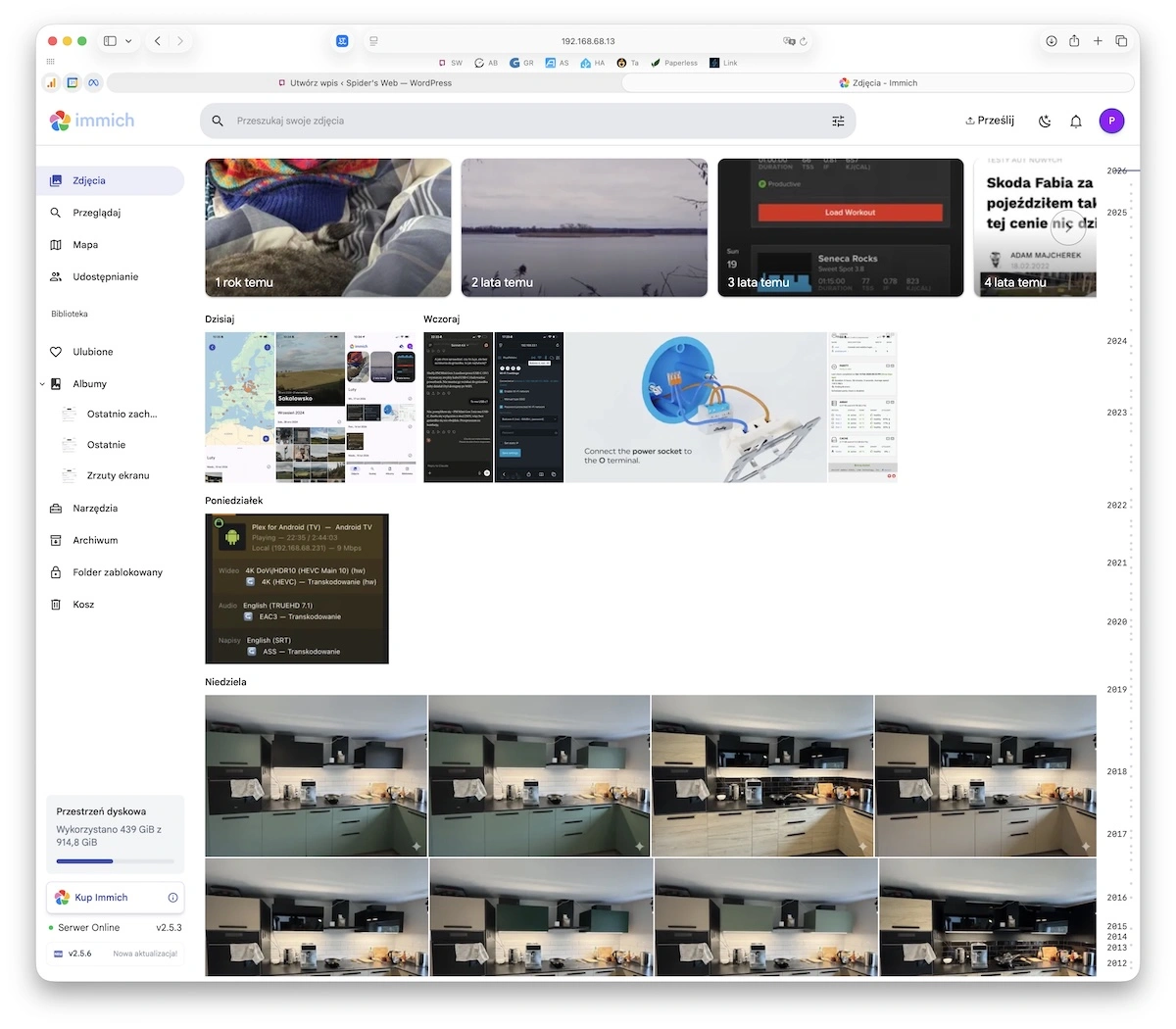Expand Safari's sidebar dropdown arrow
This screenshot has height=1029, width=1176.
click(x=128, y=41)
